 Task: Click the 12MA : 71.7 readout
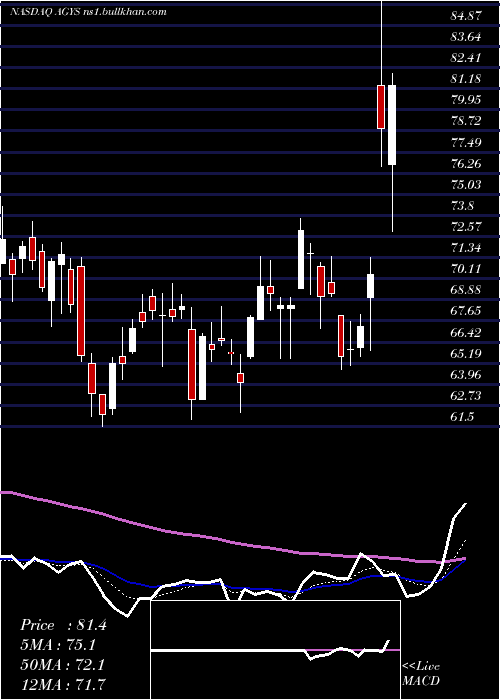coord(63,683)
